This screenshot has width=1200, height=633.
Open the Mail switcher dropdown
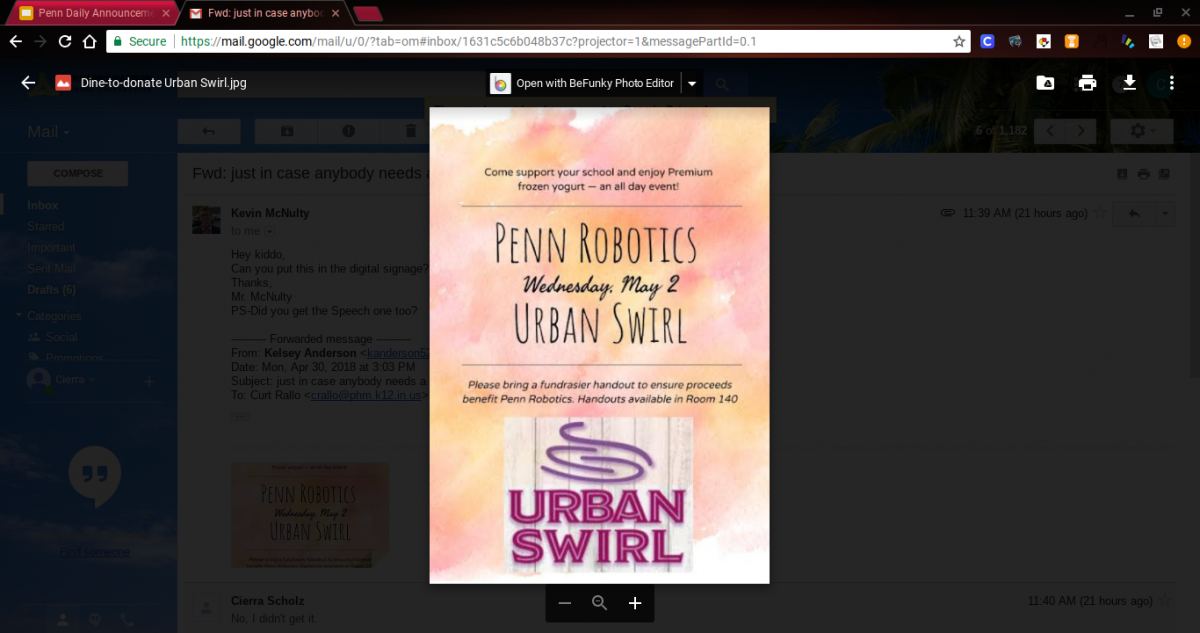tap(48, 132)
